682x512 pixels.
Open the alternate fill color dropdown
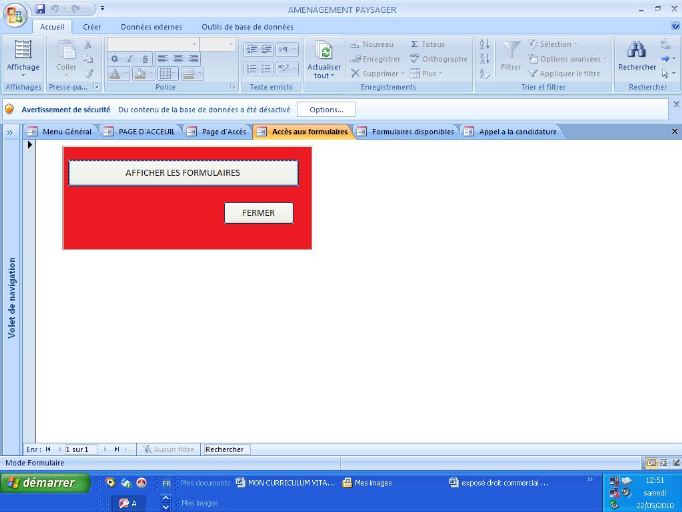[200, 74]
